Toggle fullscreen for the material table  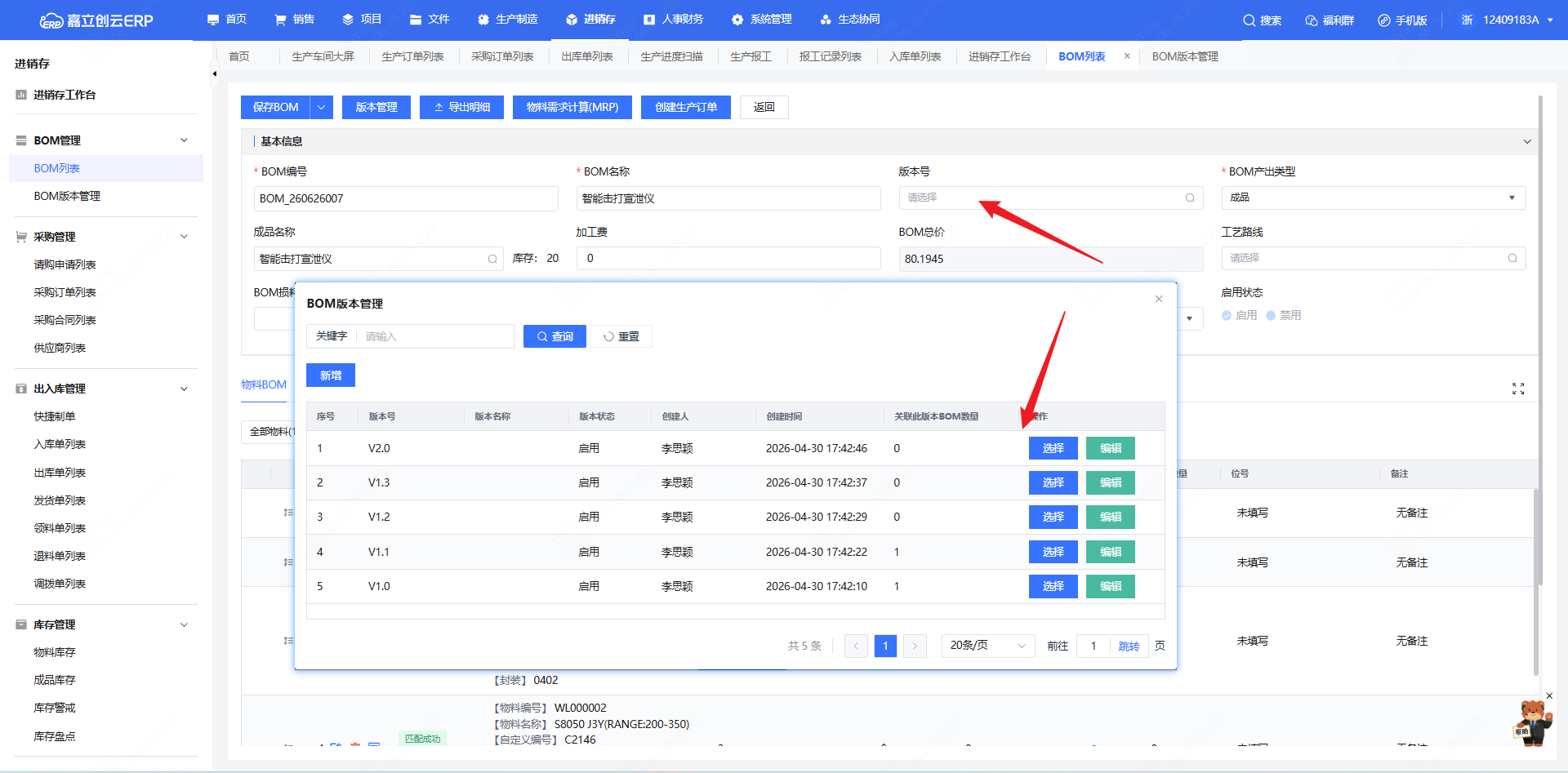click(1518, 389)
